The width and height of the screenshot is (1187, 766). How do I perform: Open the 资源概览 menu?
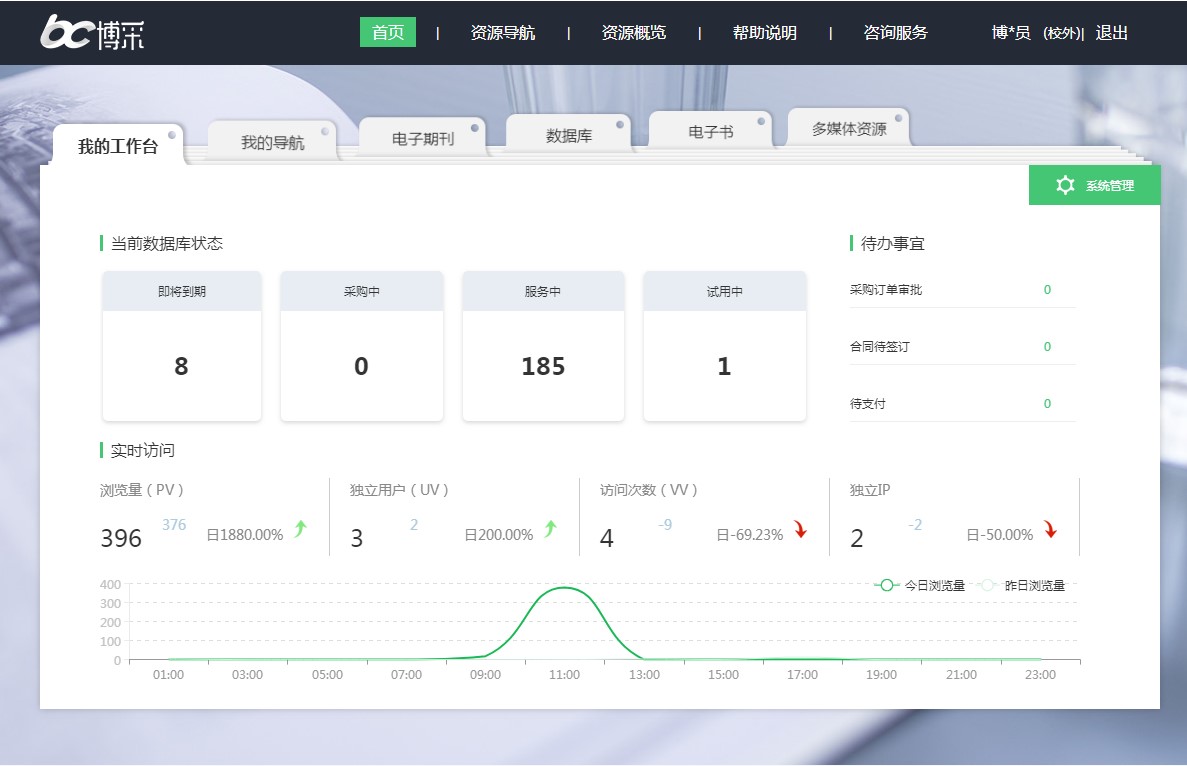pyautogui.click(x=633, y=33)
